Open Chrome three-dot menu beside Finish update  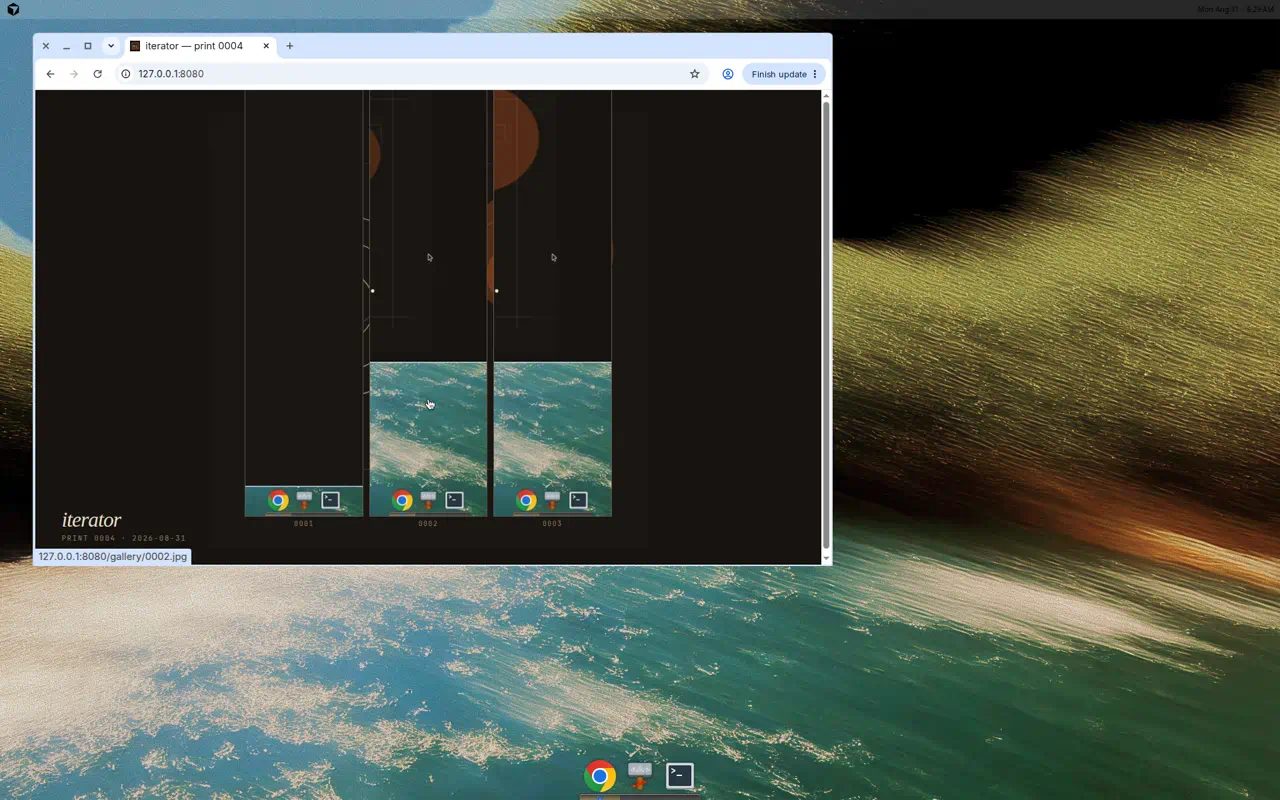[815, 74]
